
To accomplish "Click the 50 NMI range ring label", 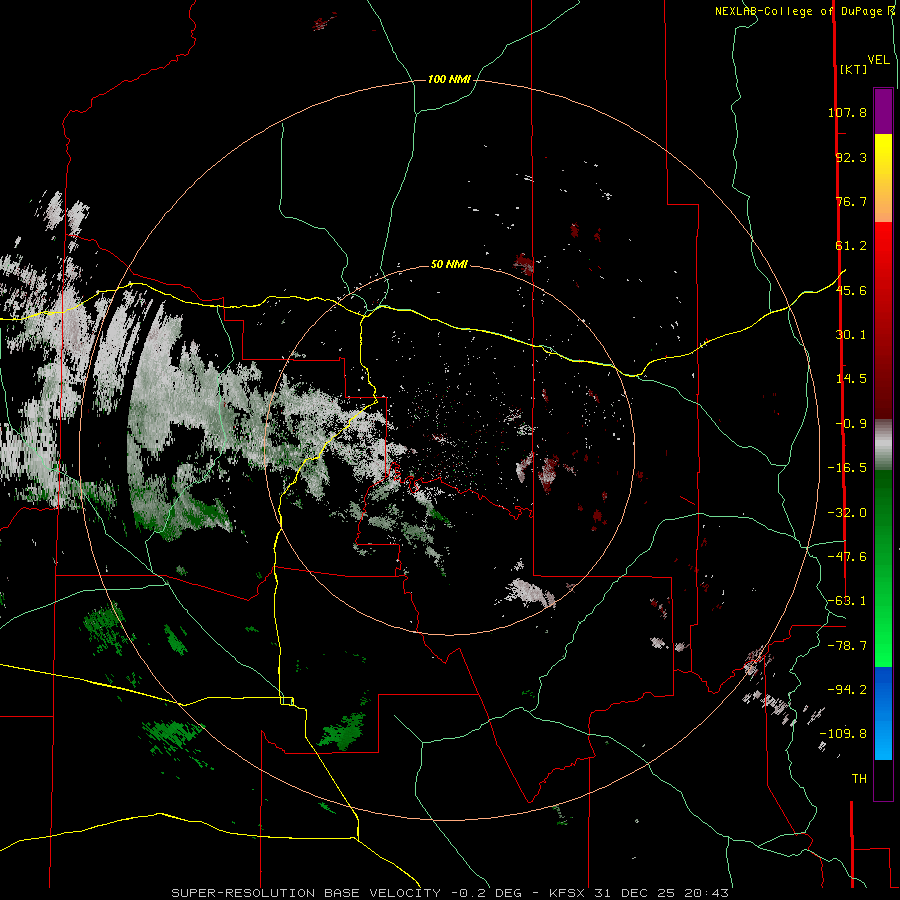I will pos(449,265).
